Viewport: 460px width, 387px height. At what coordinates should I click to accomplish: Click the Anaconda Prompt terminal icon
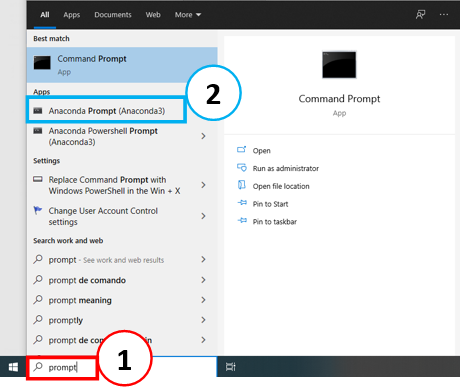pos(38,111)
